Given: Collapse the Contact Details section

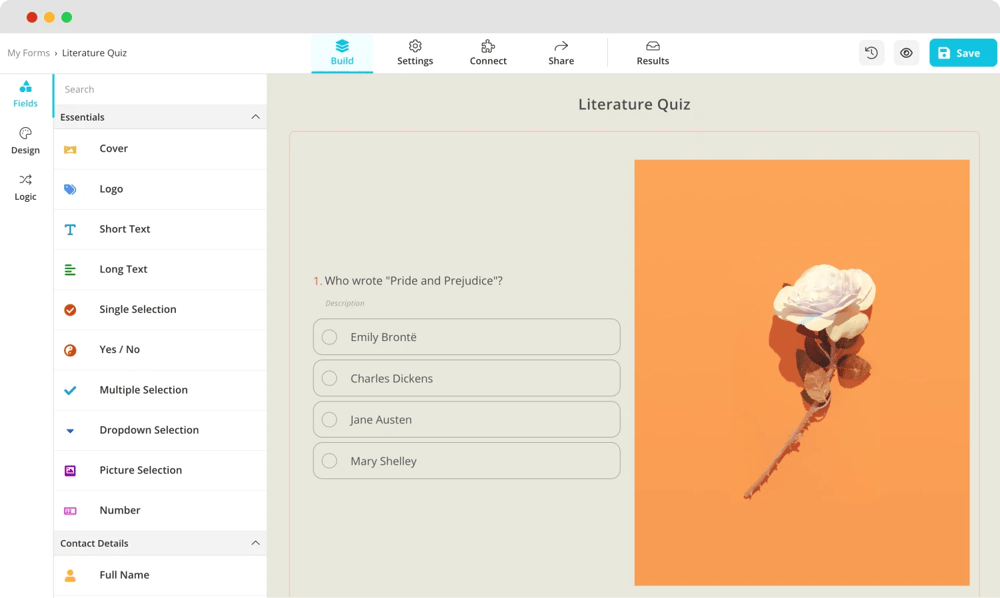Looking at the screenshot, I should click(257, 543).
